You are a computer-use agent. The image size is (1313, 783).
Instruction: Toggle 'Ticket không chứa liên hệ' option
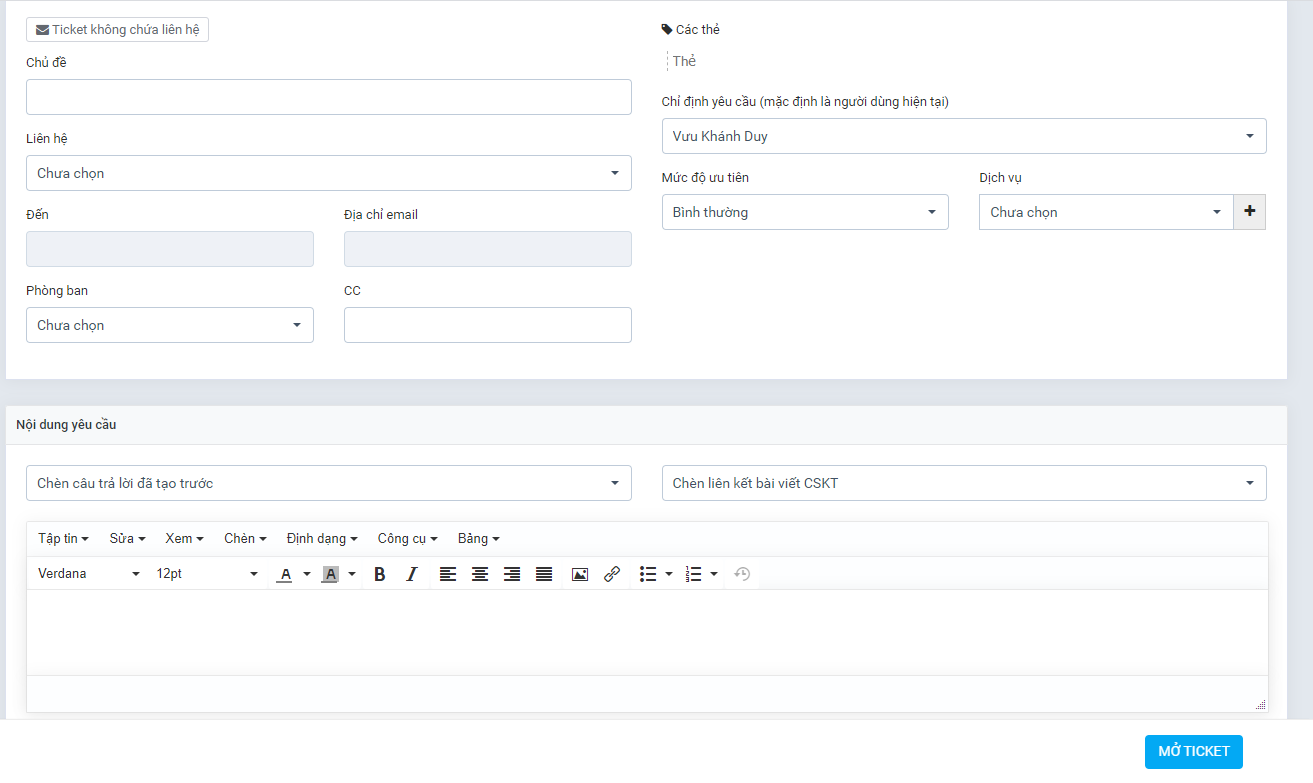pyautogui.click(x=117, y=30)
